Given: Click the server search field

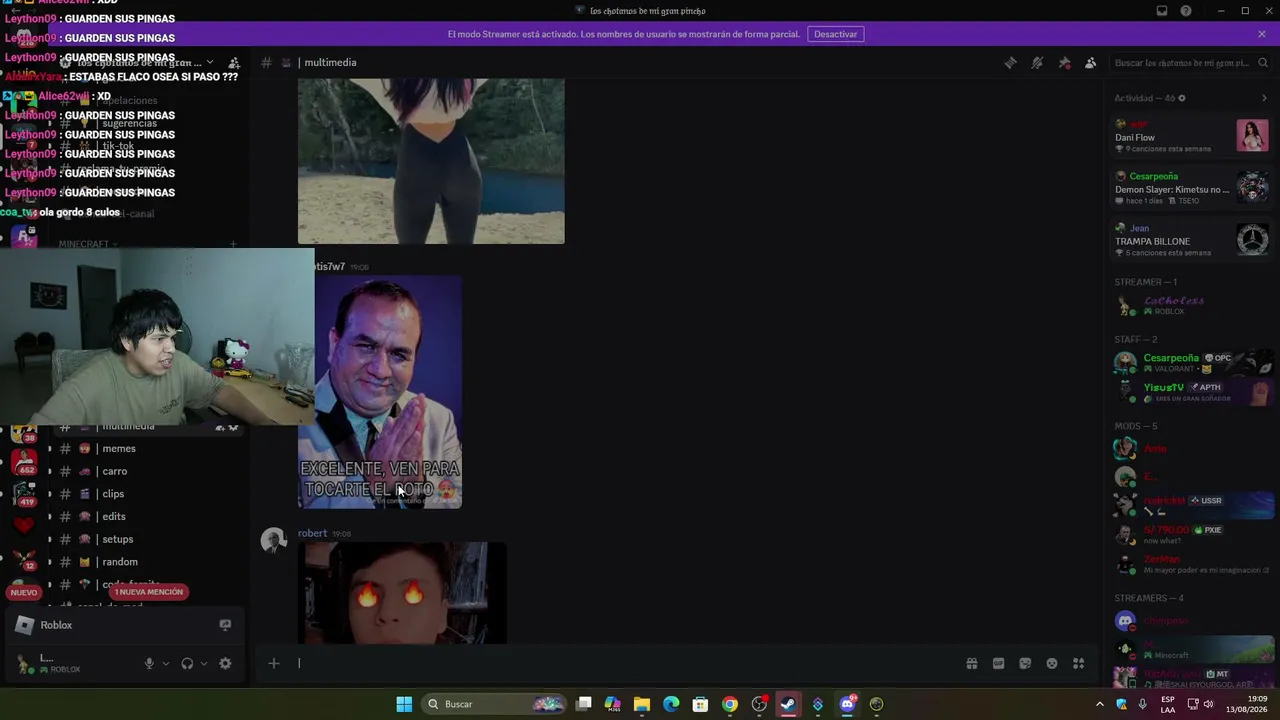Looking at the screenshot, I should pos(1189,63).
